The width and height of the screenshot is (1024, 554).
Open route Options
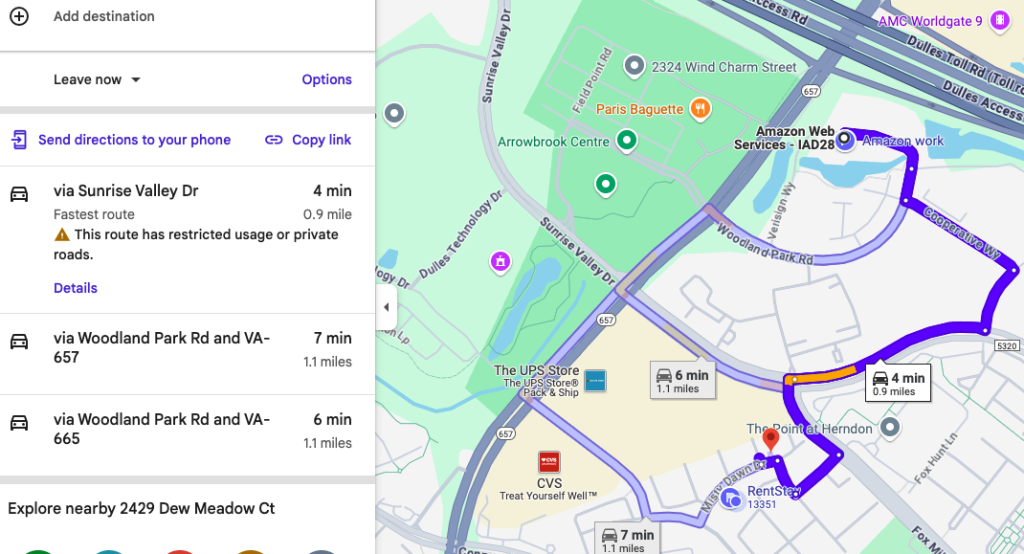point(326,80)
